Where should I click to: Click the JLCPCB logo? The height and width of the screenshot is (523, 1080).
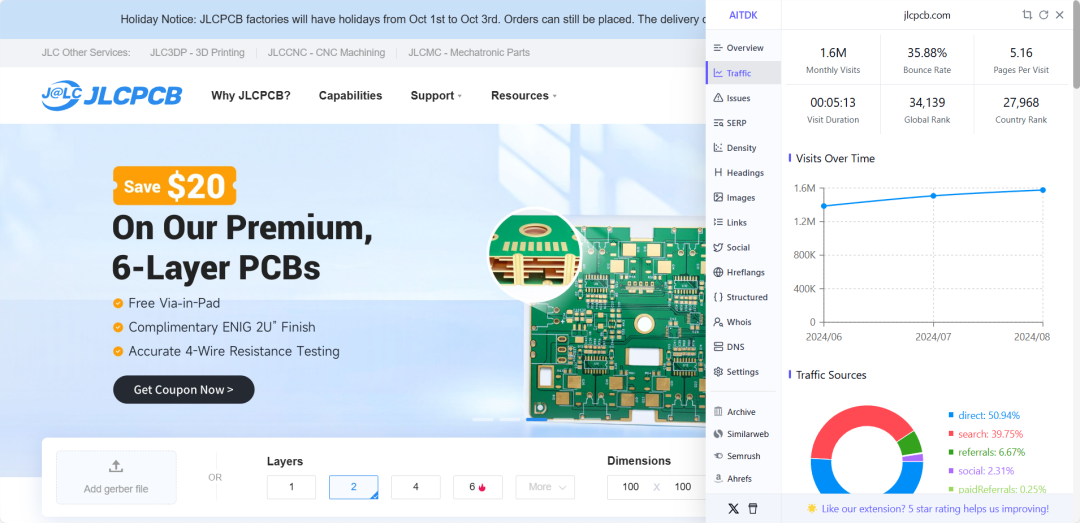click(x=111, y=95)
